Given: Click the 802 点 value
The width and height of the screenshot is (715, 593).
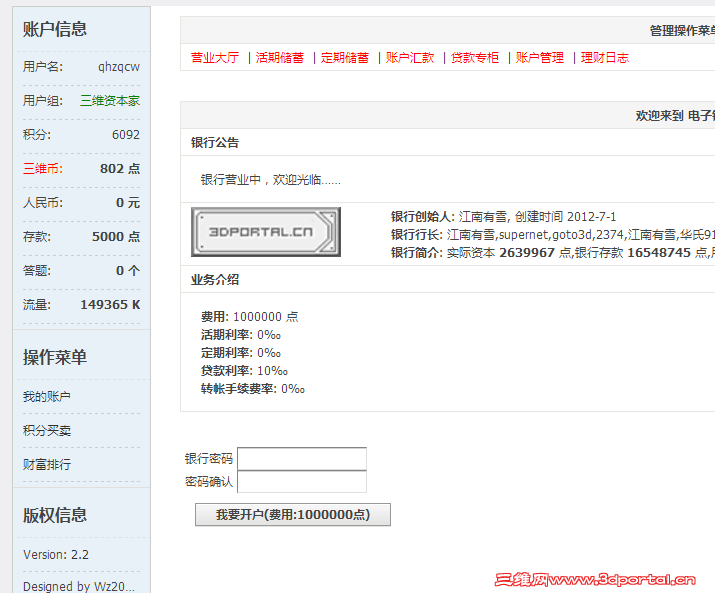Looking at the screenshot, I should pyautogui.click(x=120, y=168).
